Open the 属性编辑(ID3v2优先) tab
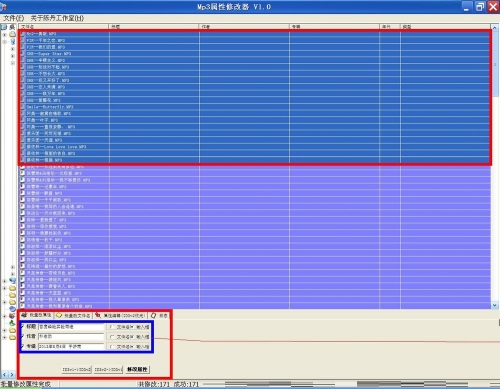Screen dimensions: 500x389 121,315
